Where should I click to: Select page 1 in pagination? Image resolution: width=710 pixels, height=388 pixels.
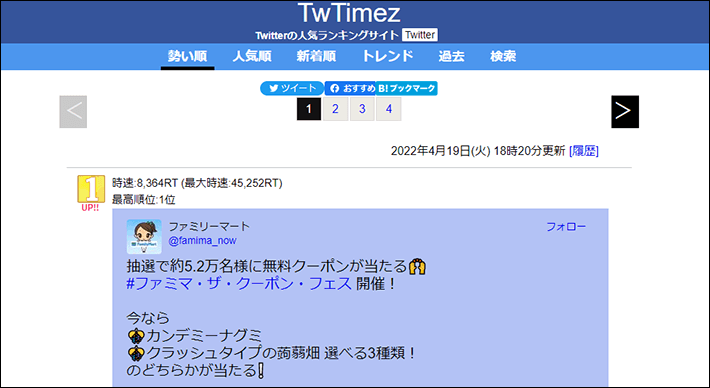pos(309,109)
